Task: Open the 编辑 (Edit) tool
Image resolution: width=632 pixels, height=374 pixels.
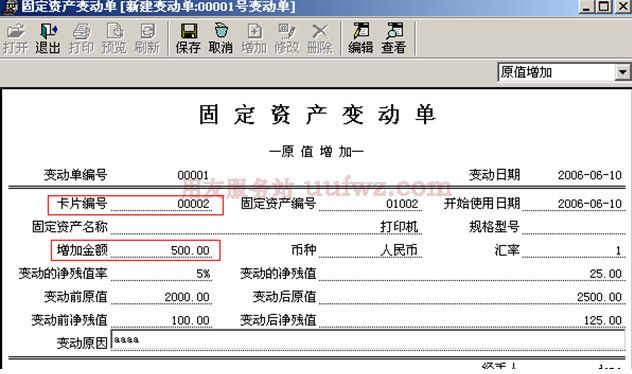Action: pyautogui.click(x=361, y=39)
